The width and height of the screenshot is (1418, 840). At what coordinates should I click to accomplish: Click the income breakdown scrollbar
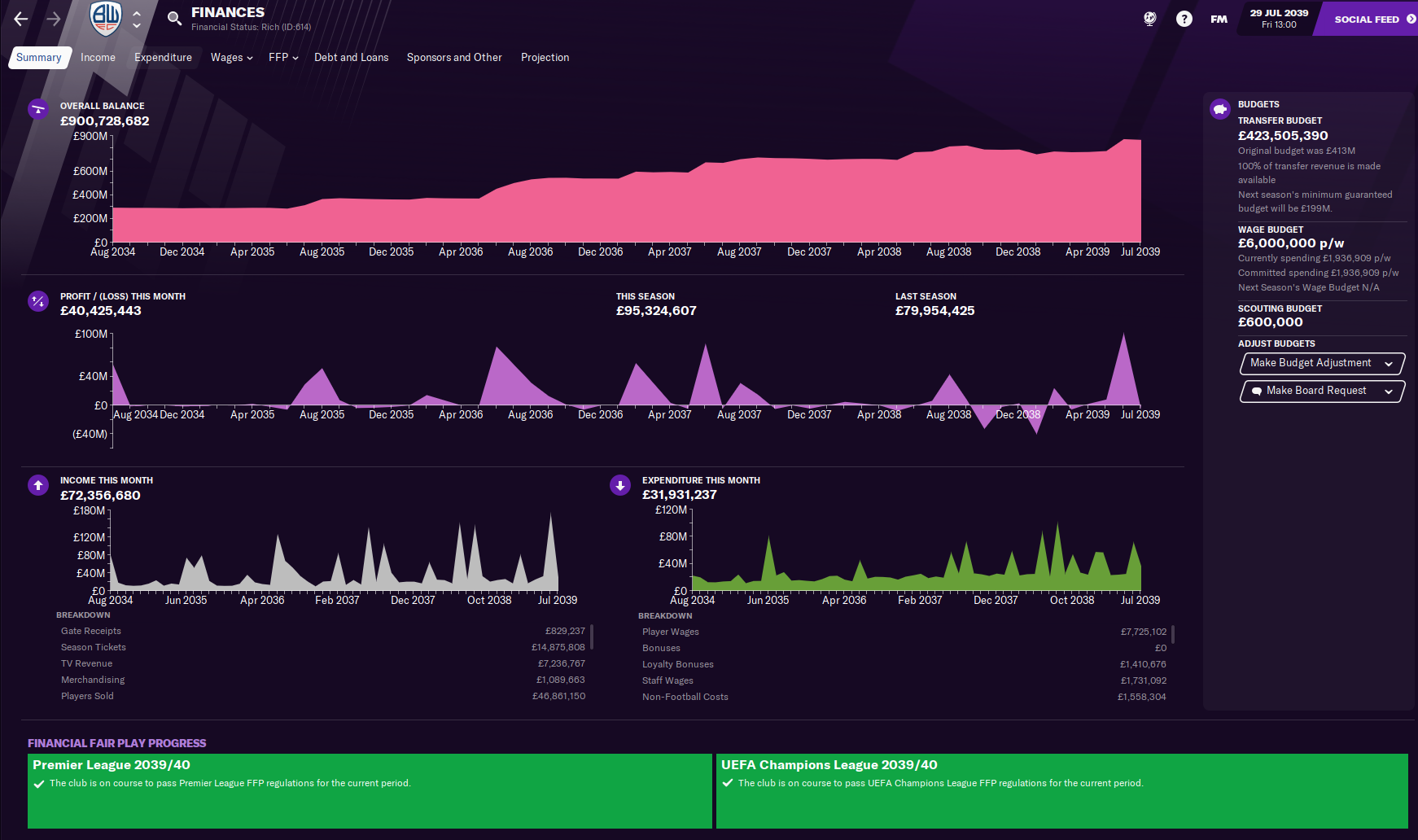click(592, 637)
